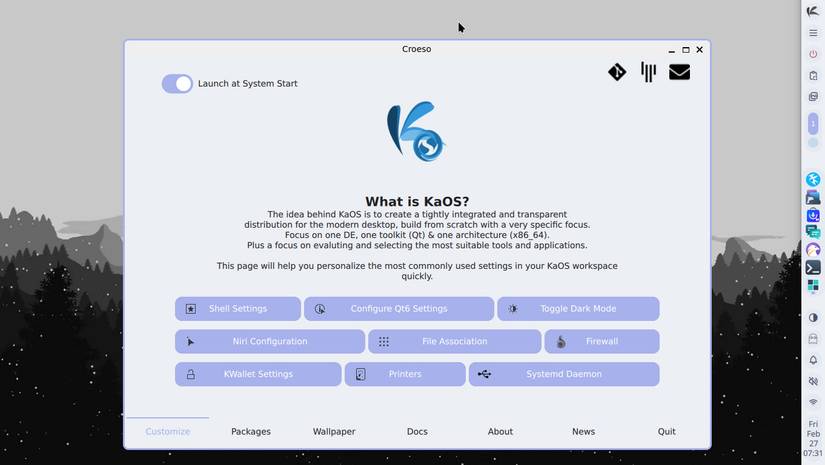Open Shell Settings
Screen dimensions: 825x465
238,309
